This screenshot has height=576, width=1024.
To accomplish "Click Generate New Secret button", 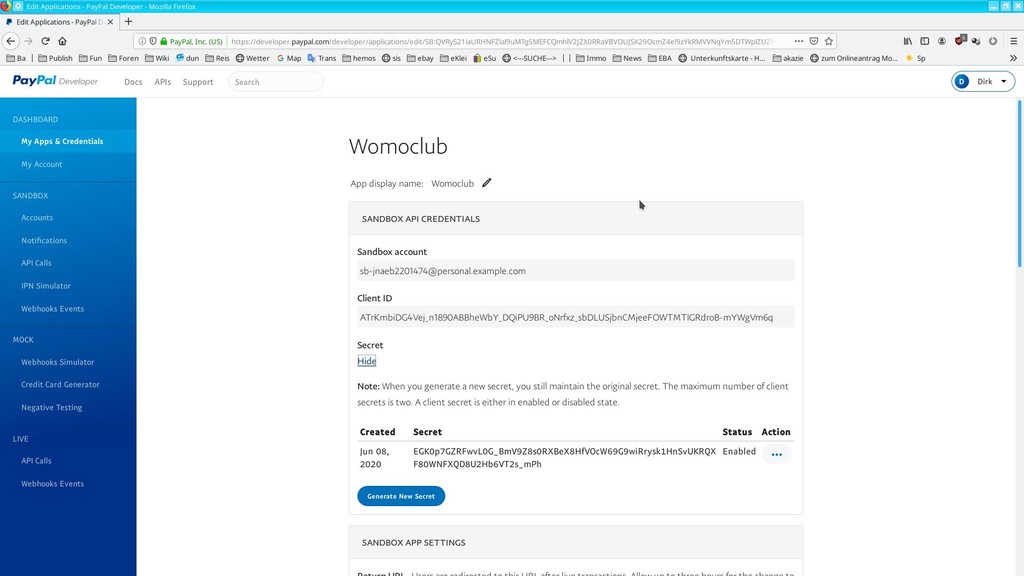I will (401, 496).
